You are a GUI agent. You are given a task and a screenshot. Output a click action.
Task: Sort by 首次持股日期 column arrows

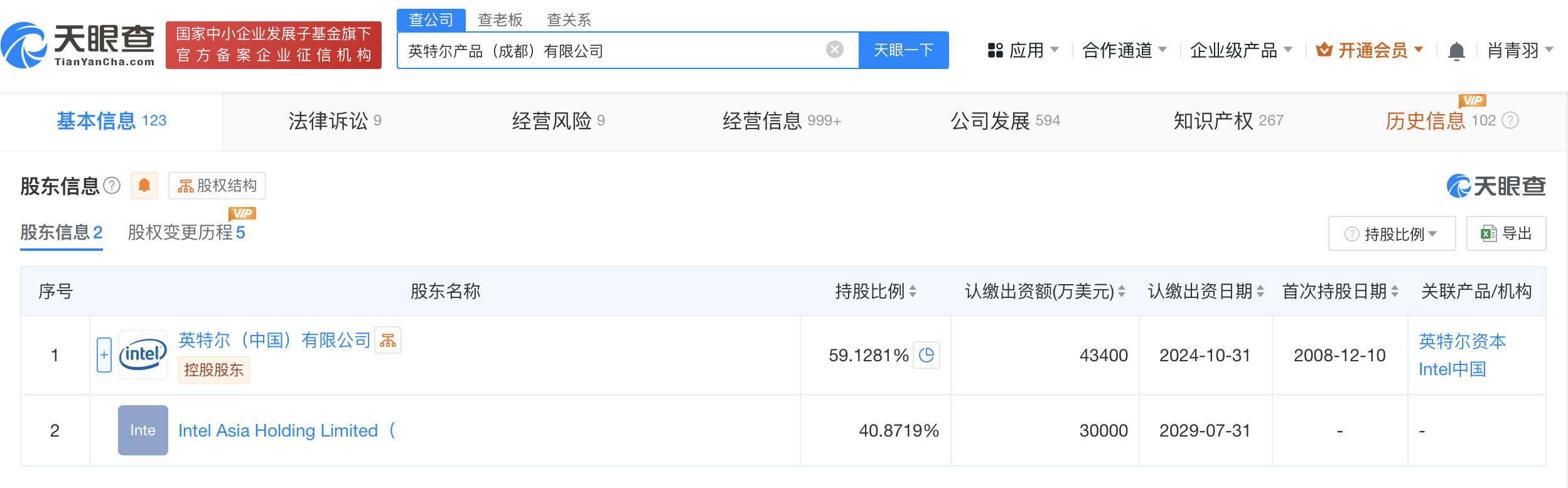[x=1395, y=292]
